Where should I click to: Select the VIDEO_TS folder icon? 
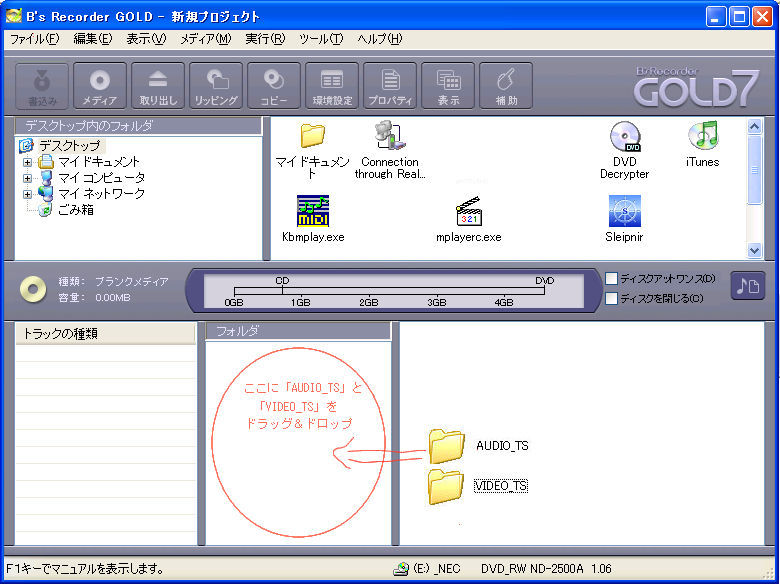click(x=446, y=486)
